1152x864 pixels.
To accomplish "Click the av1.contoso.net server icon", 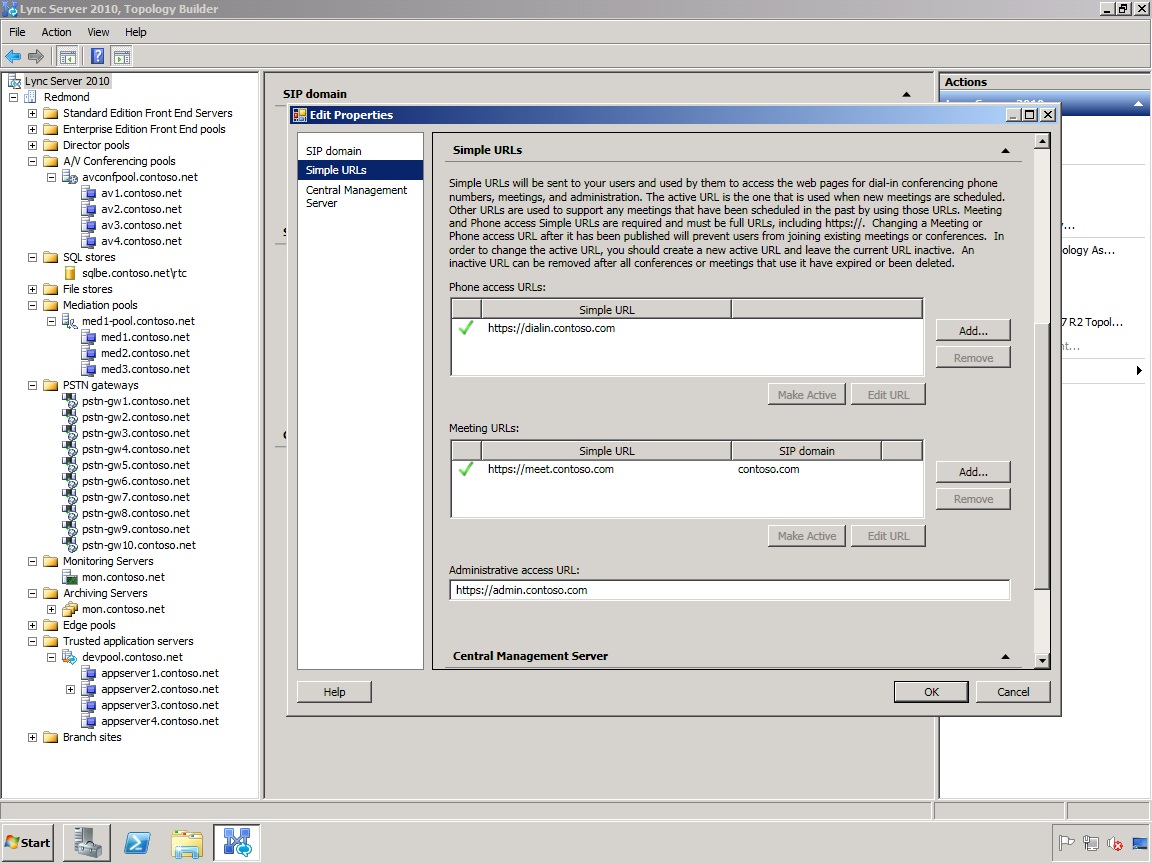I will [89, 193].
